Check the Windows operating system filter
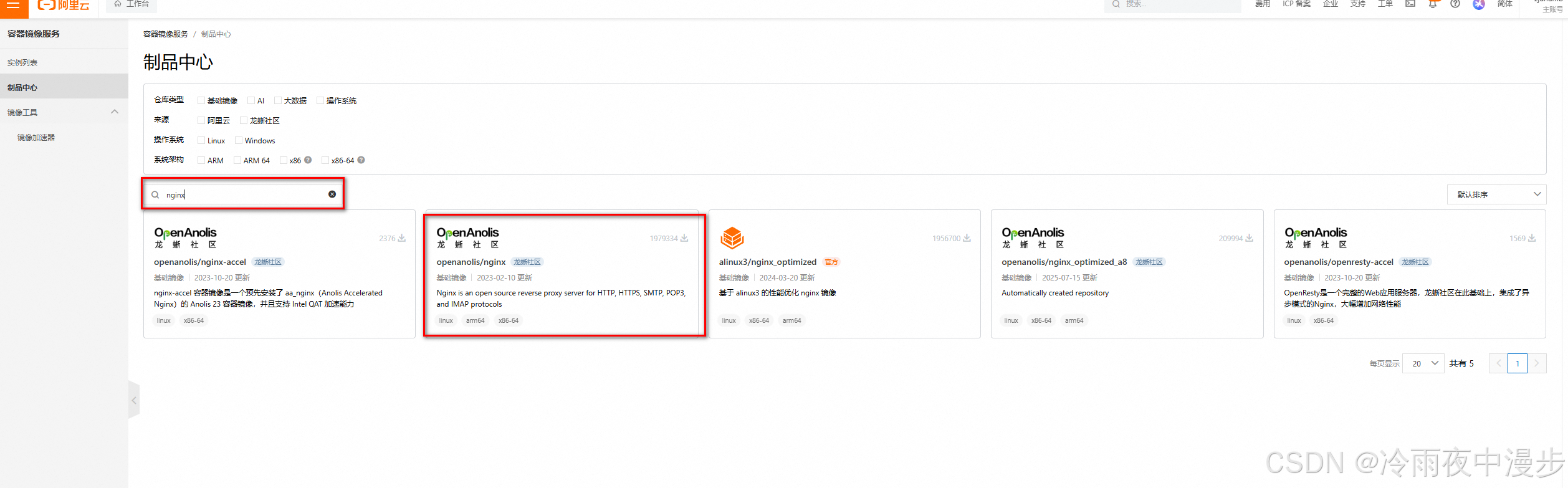The height and width of the screenshot is (488, 1568). click(239, 140)
